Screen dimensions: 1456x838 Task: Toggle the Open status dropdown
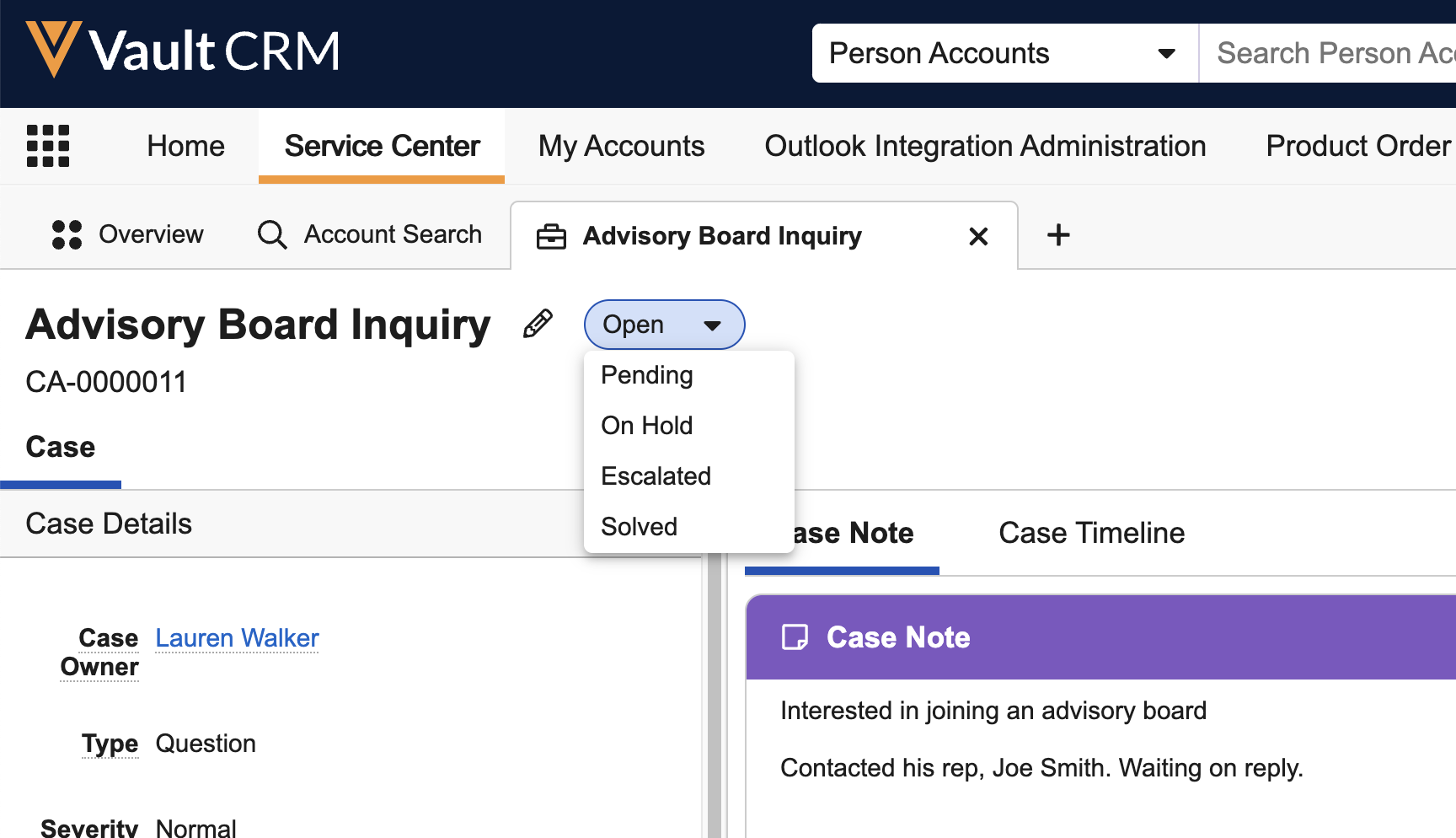click(x=664, y=325)
